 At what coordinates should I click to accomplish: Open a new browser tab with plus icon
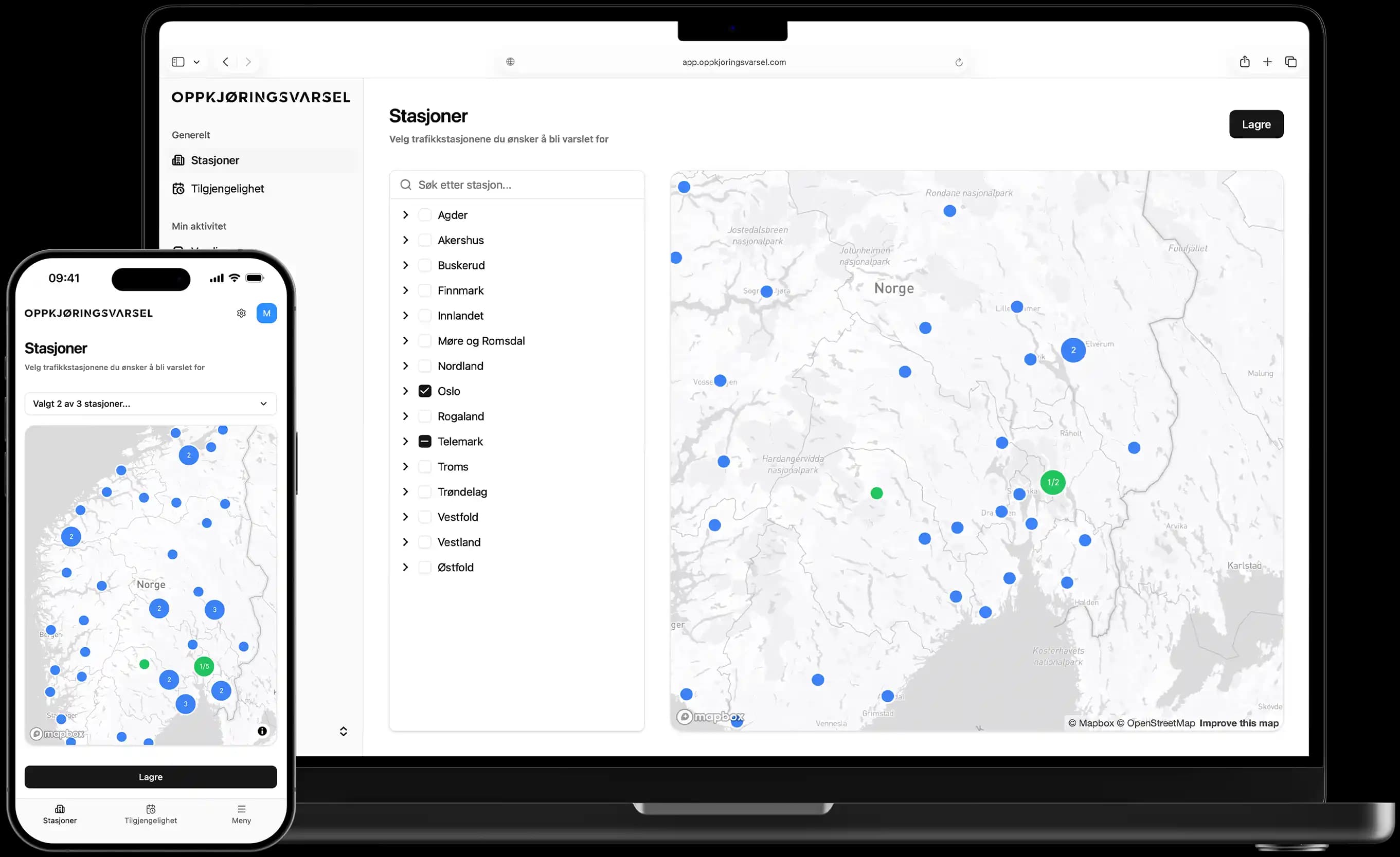pyautogui.click(x=1267, y=62)
